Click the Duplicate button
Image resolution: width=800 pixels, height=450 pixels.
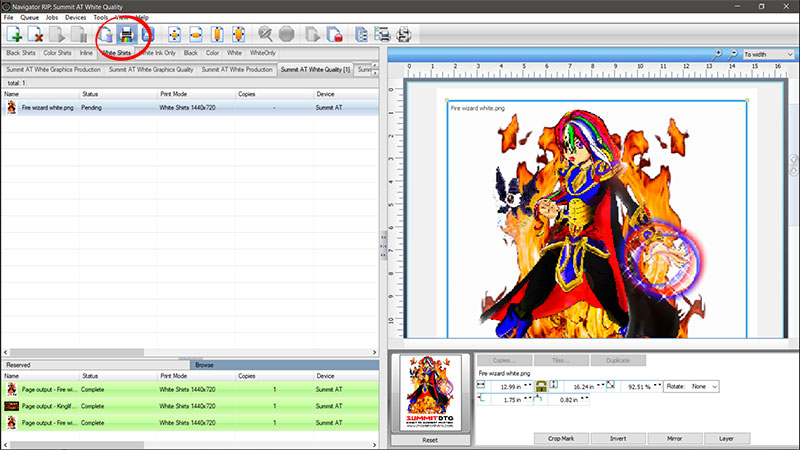pos(618,360)
